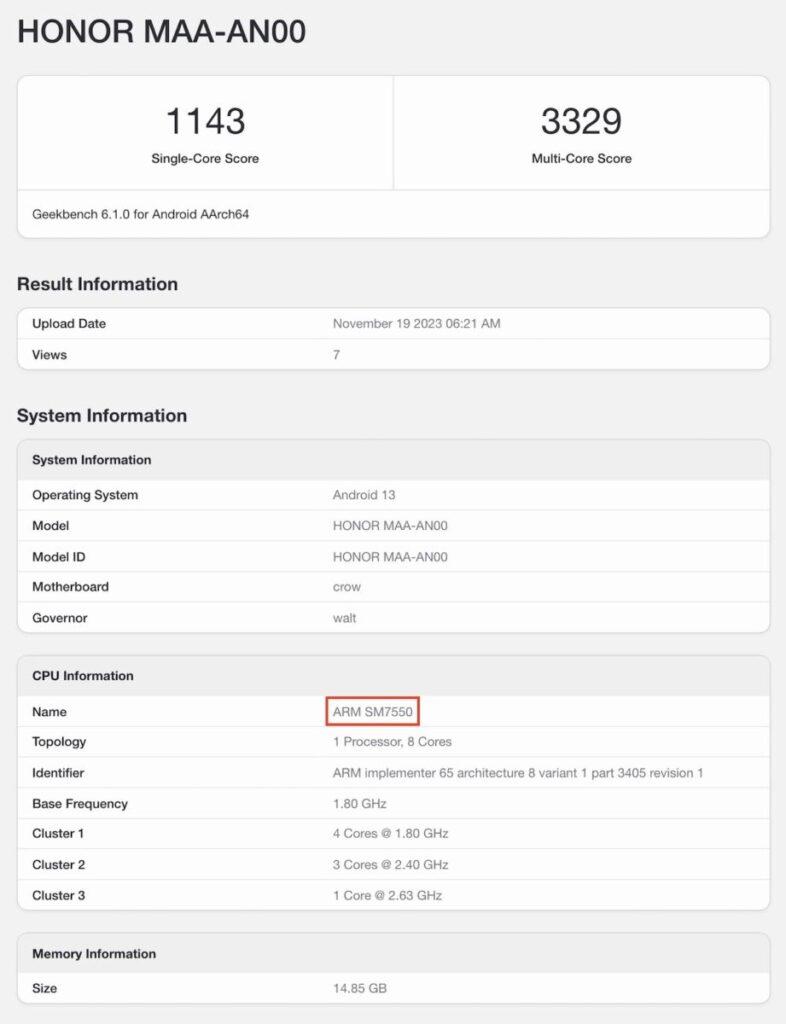
Task: Click the Base Frequency label
Action: pyautogui.click(x=80, y=804)
